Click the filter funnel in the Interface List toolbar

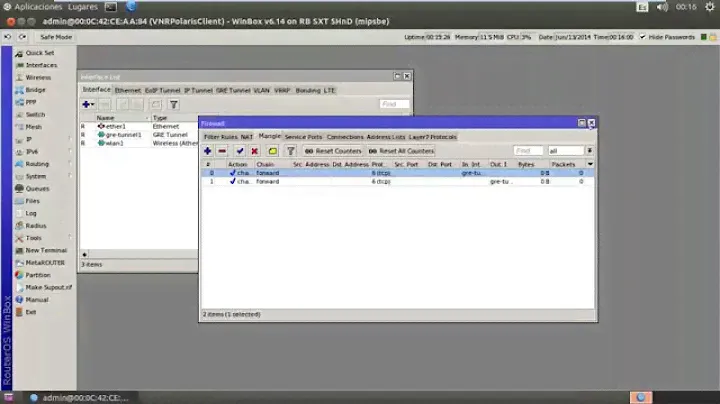tap(173, 104)
